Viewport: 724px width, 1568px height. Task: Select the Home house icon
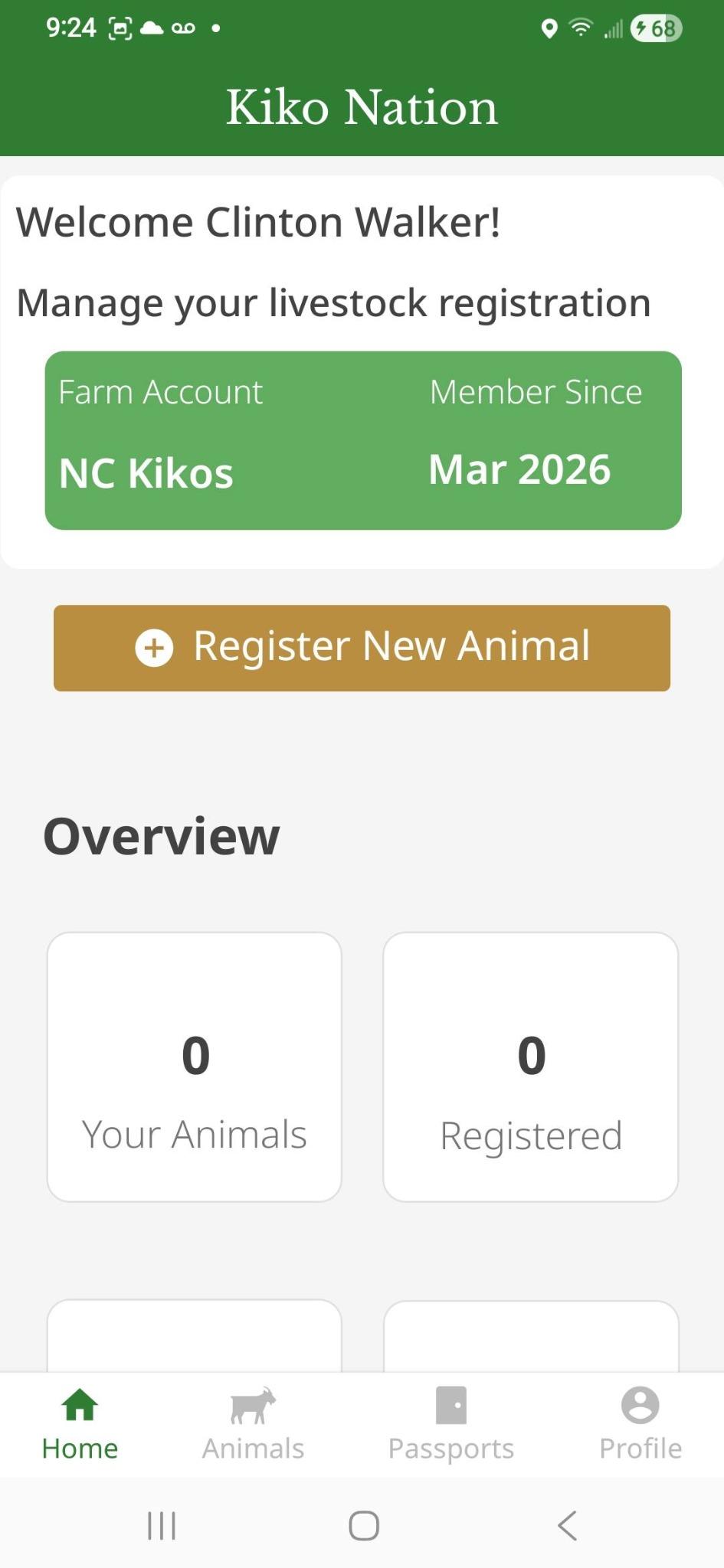pyautogui.click(x=79, y=1403)
